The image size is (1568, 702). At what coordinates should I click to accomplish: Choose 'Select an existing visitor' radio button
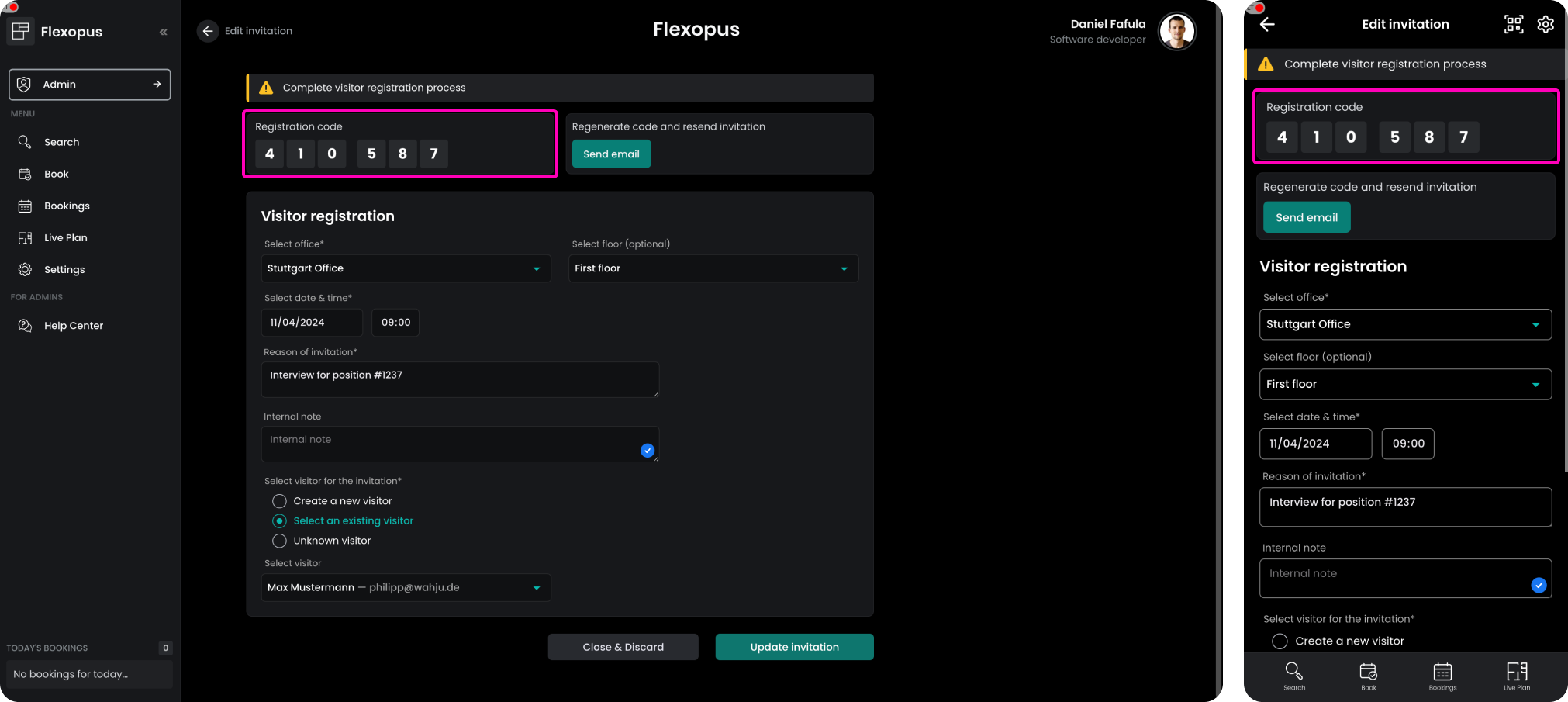tap(280, 521)
